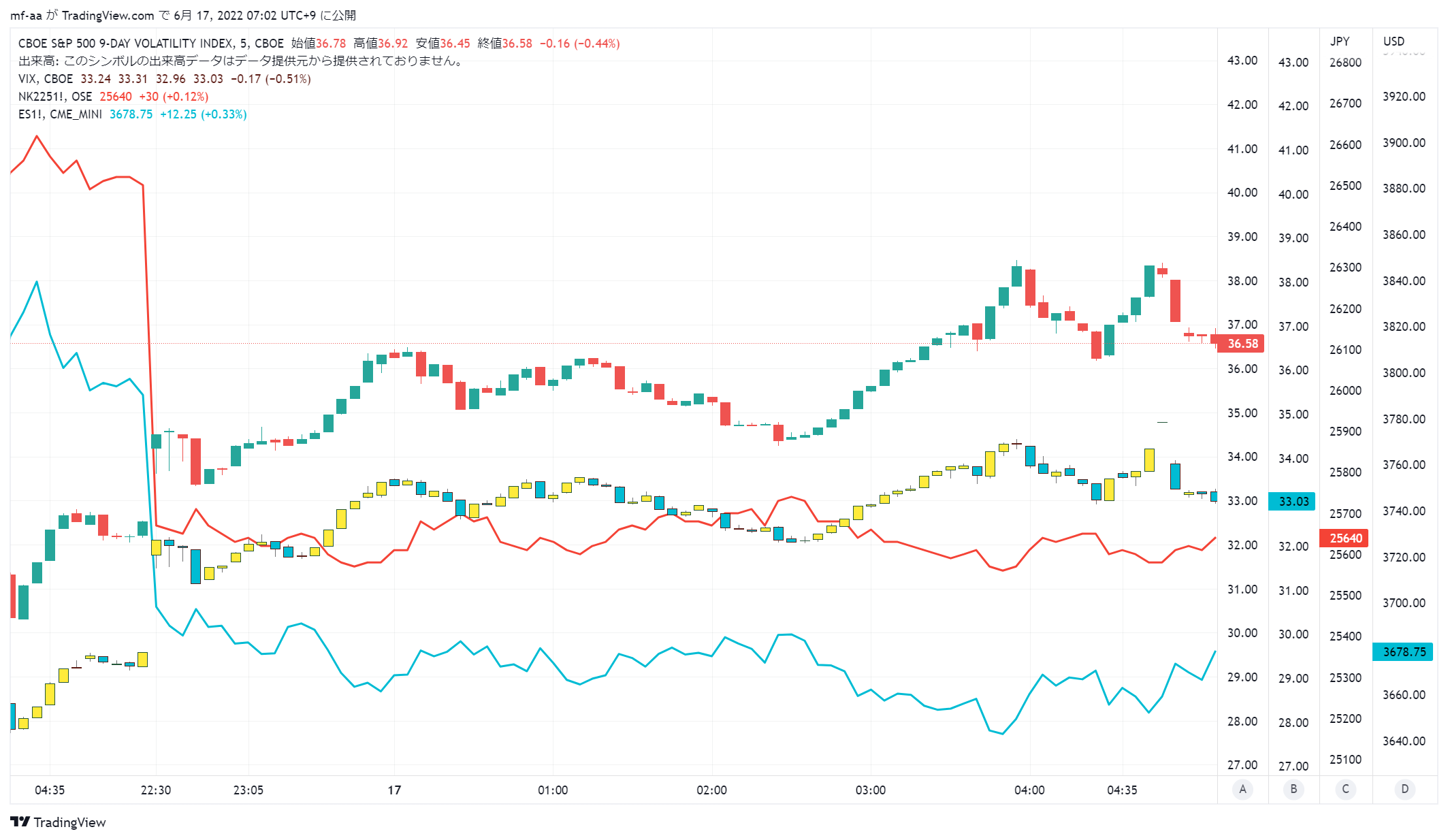Click the 04:00 time axis label
Viewport: 1448px width, 840px height.
tap(1029, 790)
